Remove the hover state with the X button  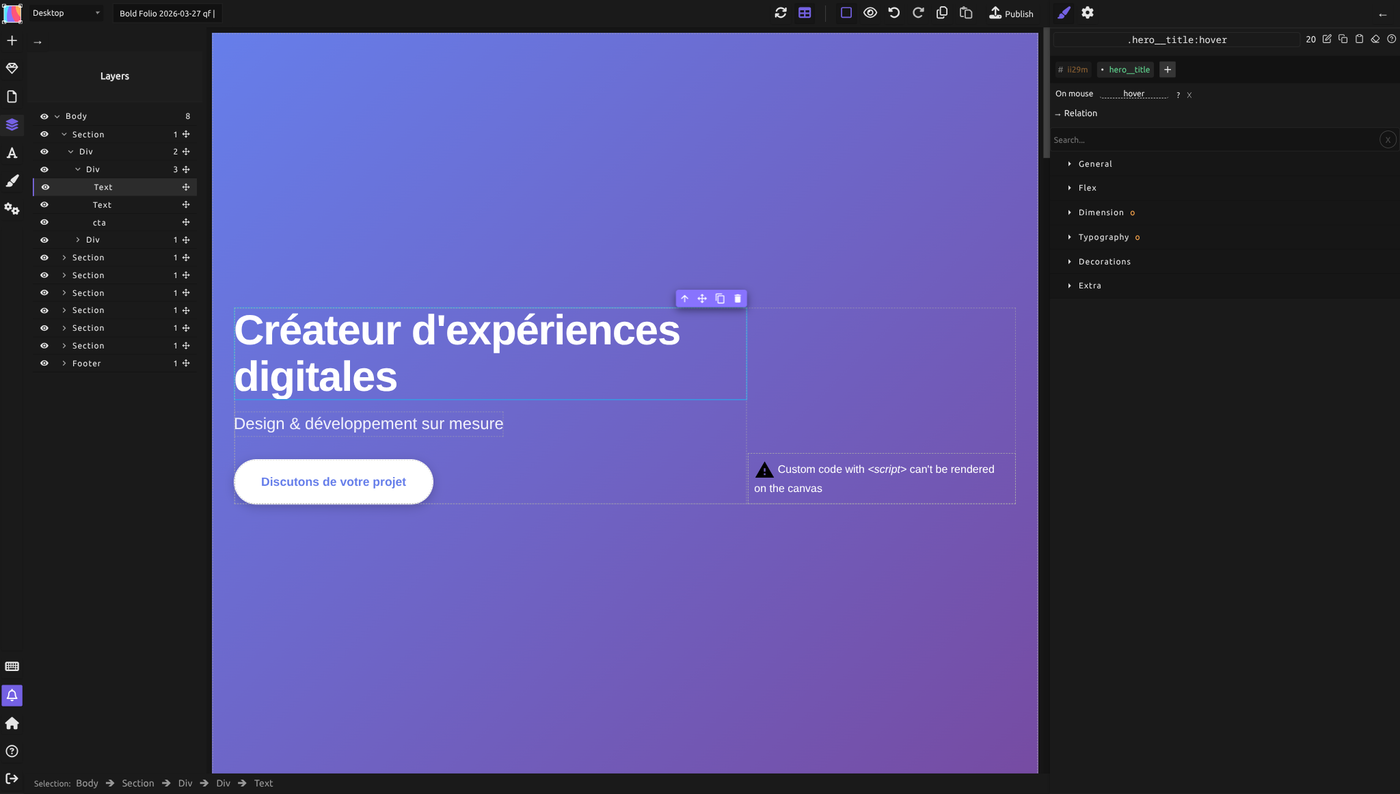pyautogui.click(x=1188, y=93)
